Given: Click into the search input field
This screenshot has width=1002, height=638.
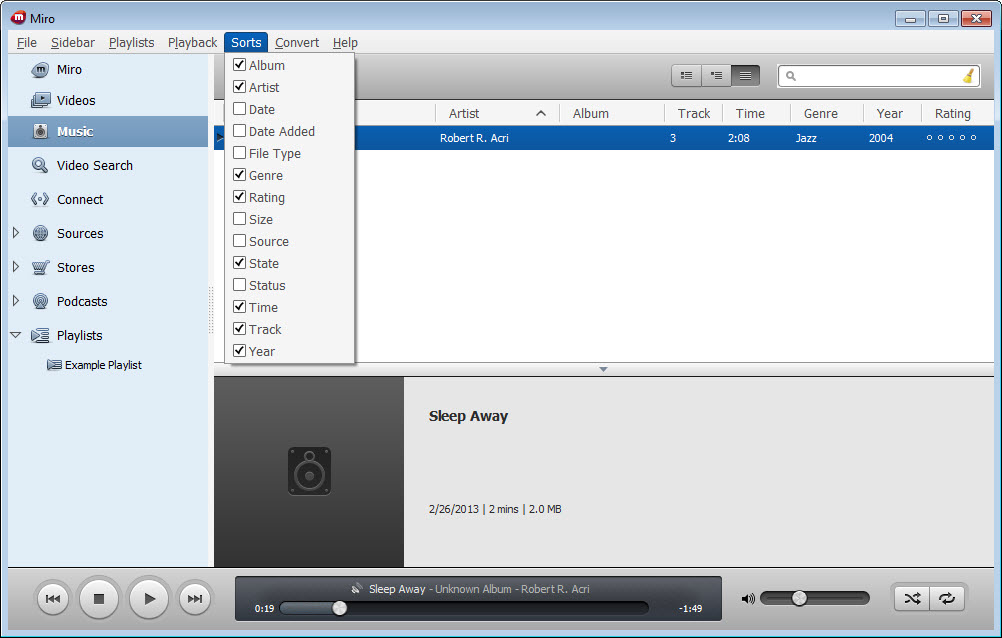Looking at the screenshot, I should pyautogui.click(x=879, y=76).
